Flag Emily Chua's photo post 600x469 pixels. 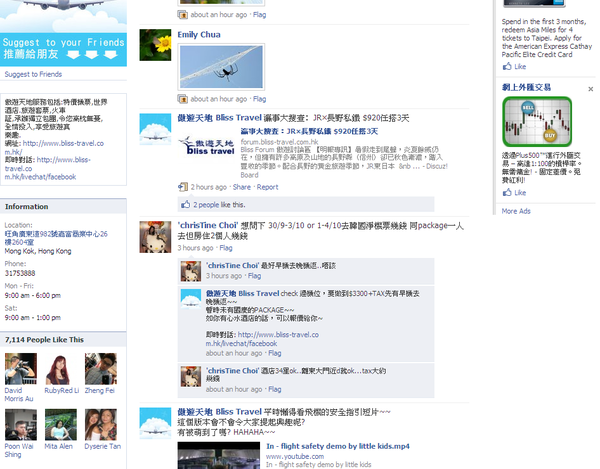(x=259, y=99)
